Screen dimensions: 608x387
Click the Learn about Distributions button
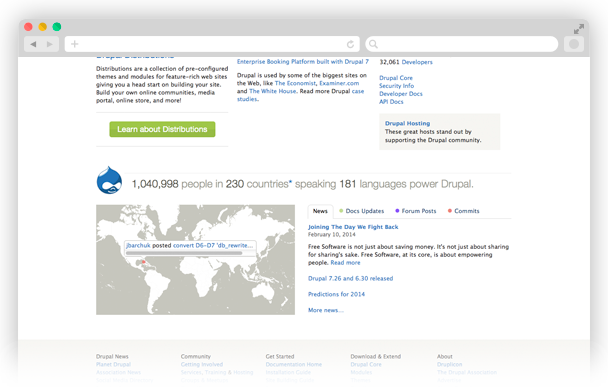(162, 129)
